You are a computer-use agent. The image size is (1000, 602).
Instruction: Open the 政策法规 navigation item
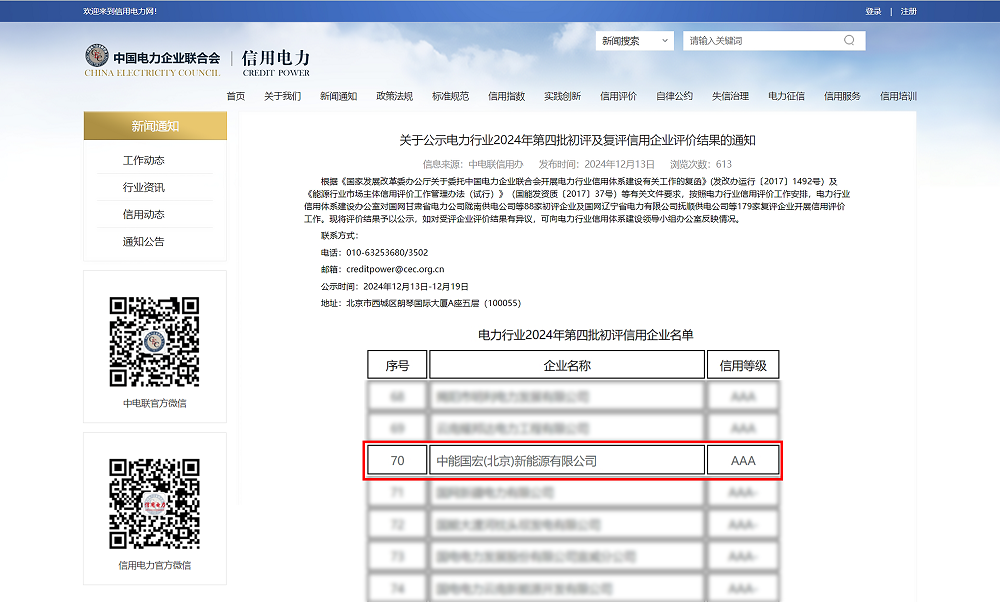pos(395,96)
